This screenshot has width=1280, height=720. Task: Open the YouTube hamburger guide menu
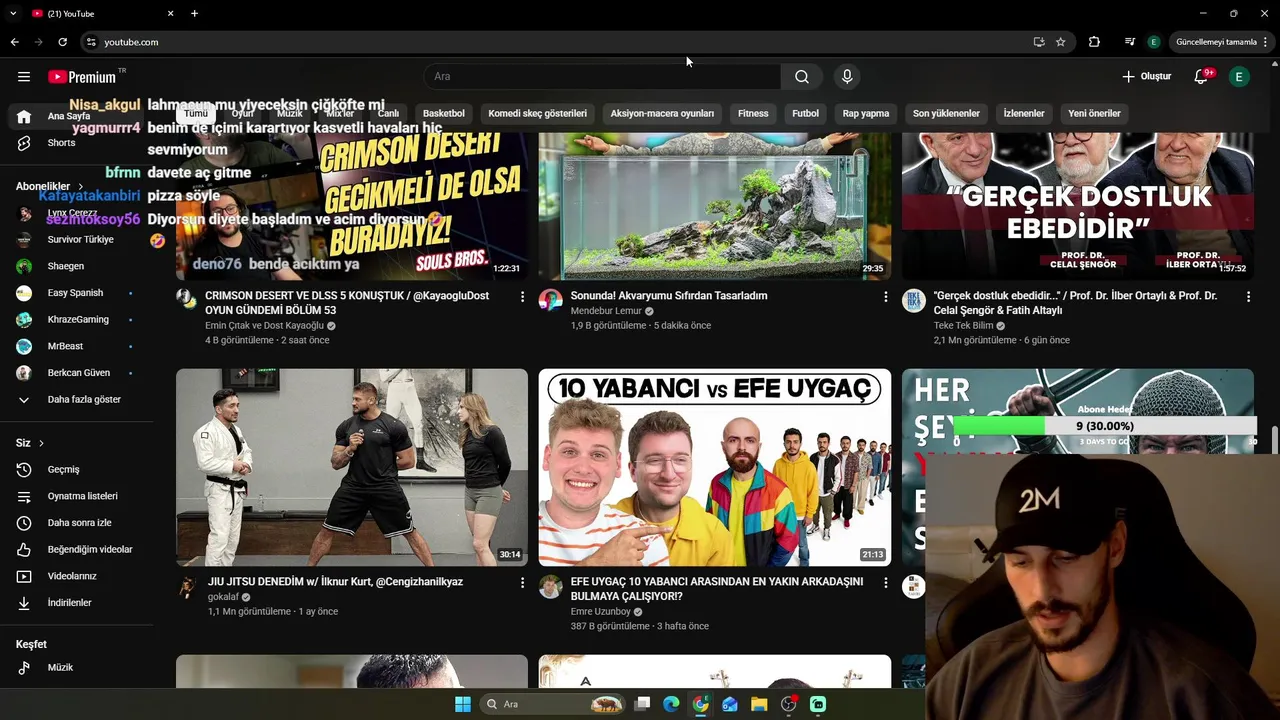24,77
